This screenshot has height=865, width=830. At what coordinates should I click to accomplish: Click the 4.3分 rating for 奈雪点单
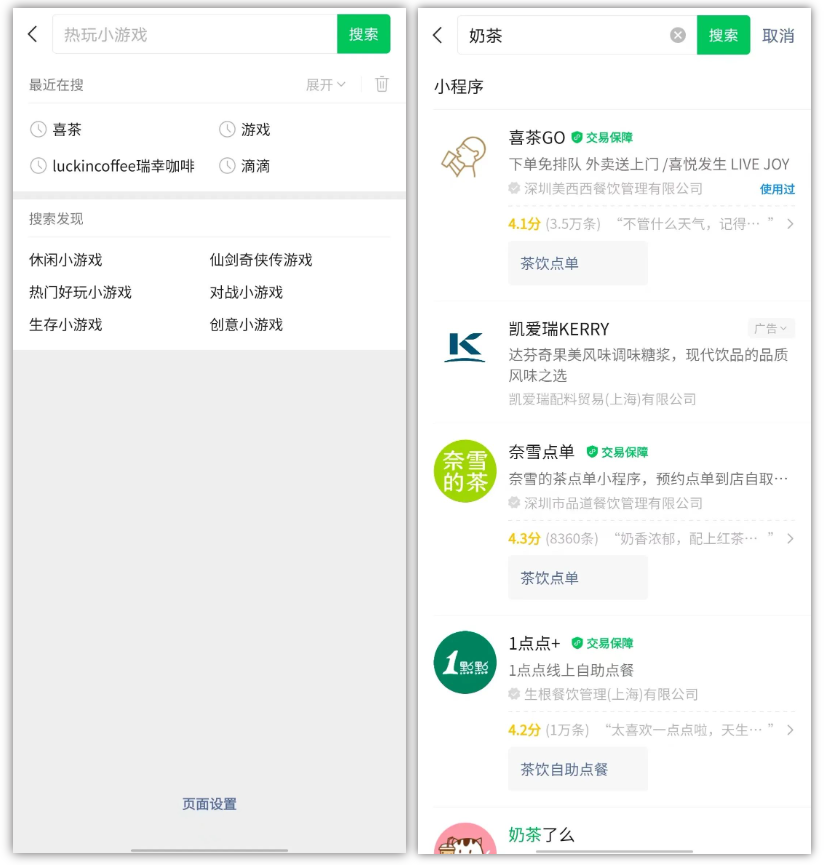click(524, 538)
